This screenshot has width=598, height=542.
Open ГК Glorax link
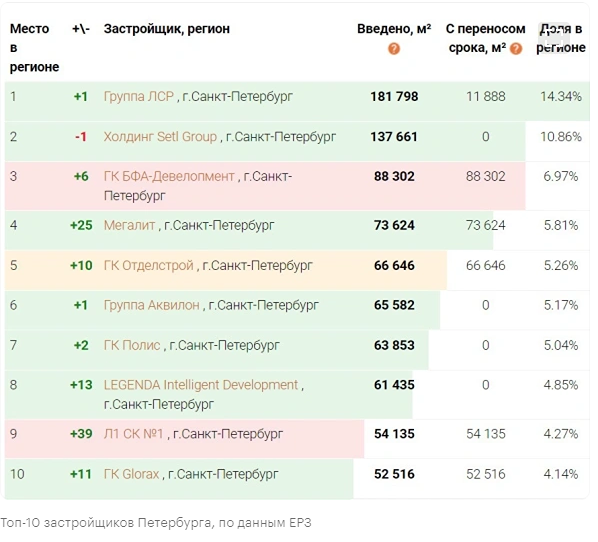pyautogui.click(x=131, y=474)
